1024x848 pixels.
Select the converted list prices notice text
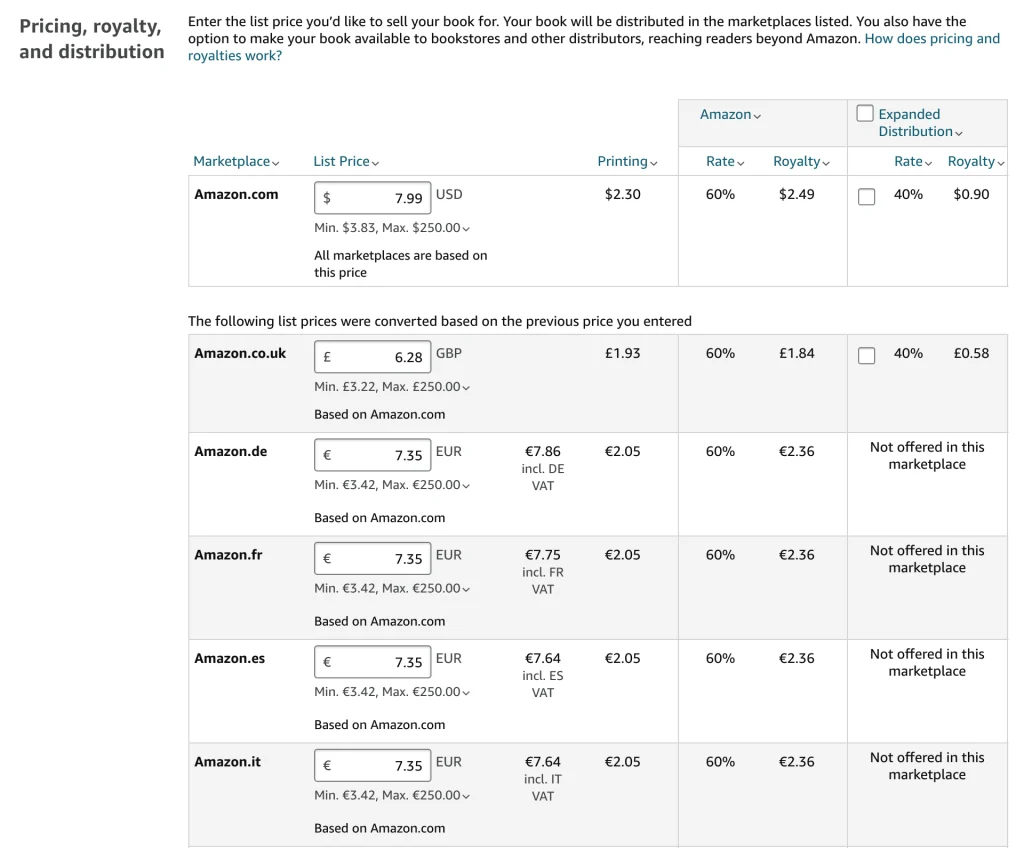tap(440, 321)
